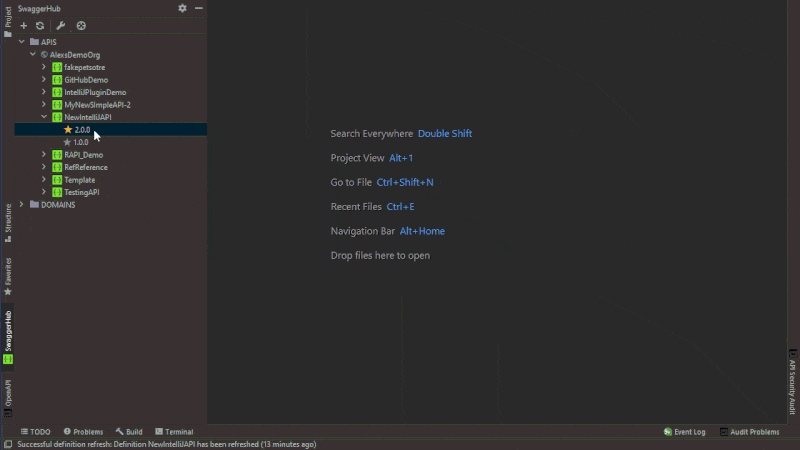The height and width of the screenshot is (450, 800).
Task: Click the Alt+1 Project View shortcut
Action: pos(401,158)
